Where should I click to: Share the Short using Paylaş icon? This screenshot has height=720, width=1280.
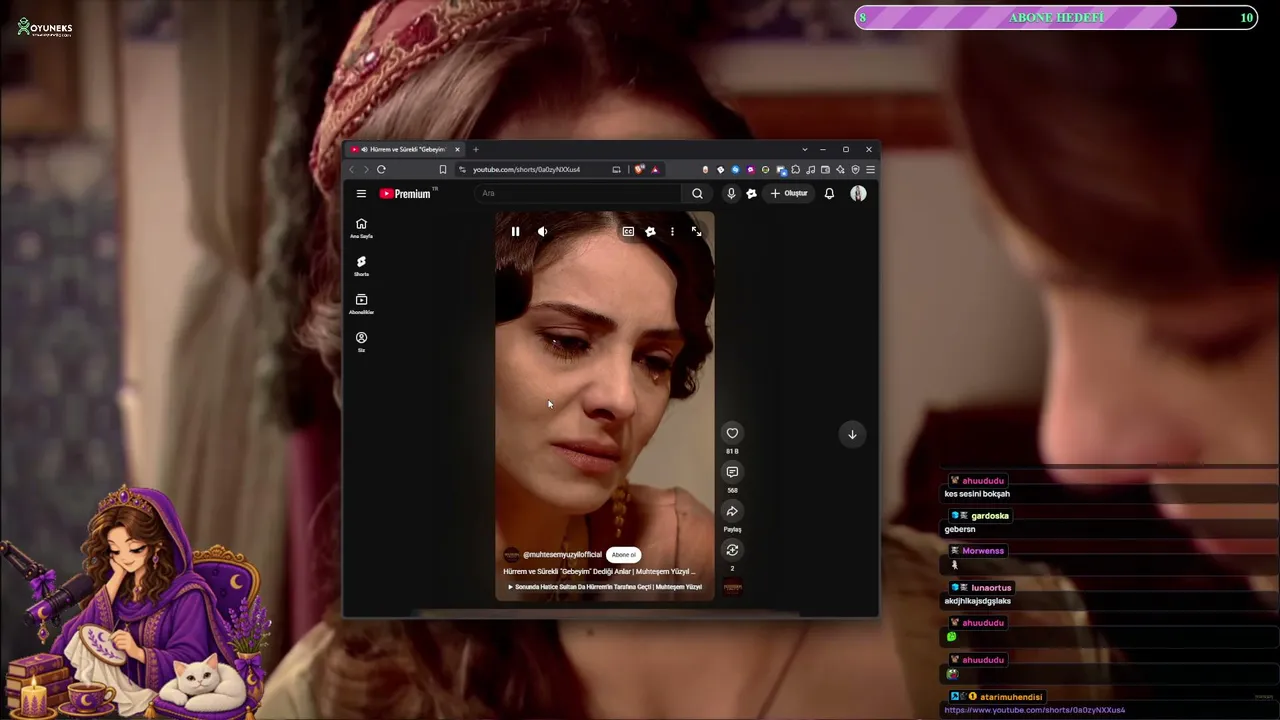[x=732, y=511]
